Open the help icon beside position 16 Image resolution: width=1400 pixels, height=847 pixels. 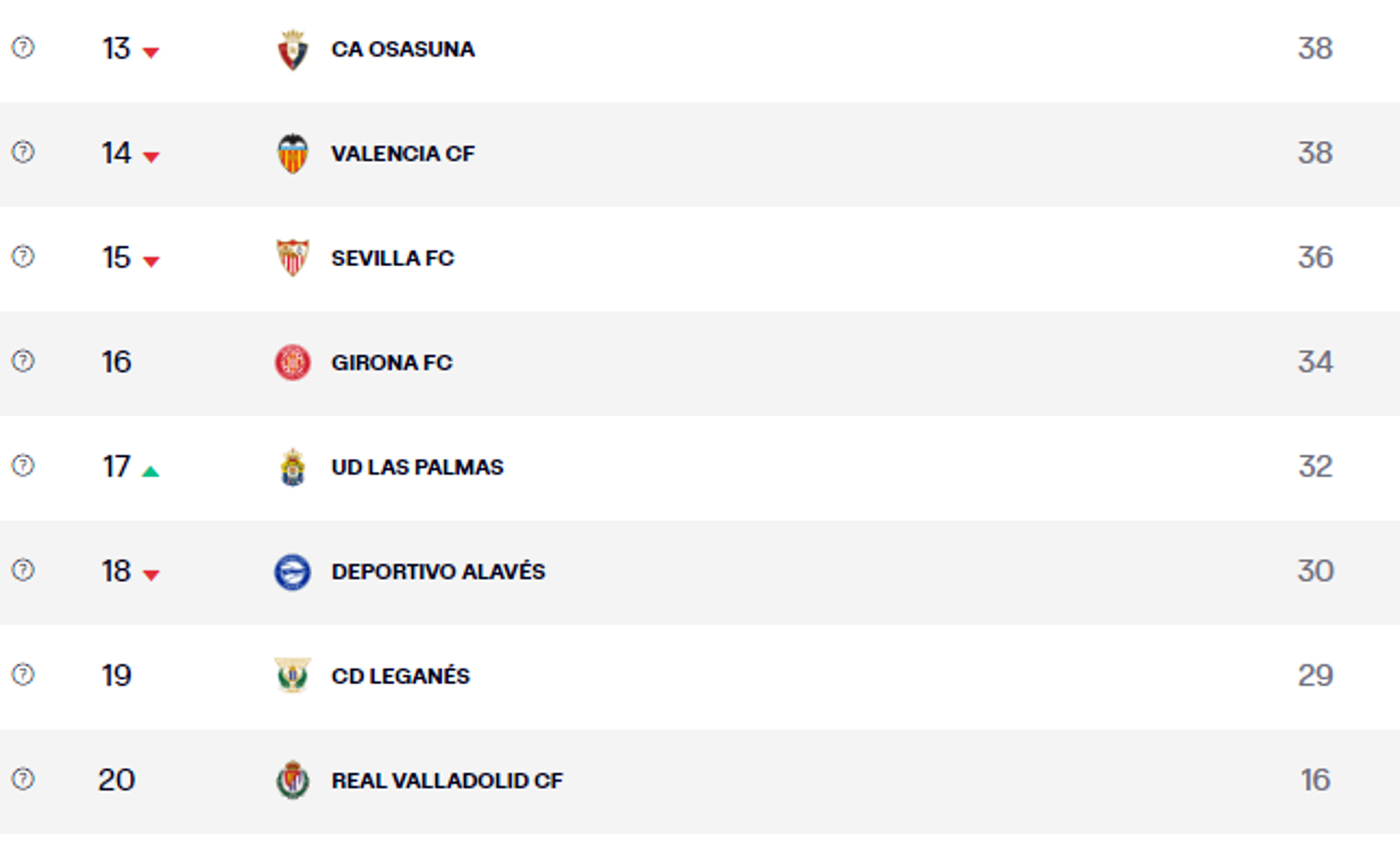(23, 361)
